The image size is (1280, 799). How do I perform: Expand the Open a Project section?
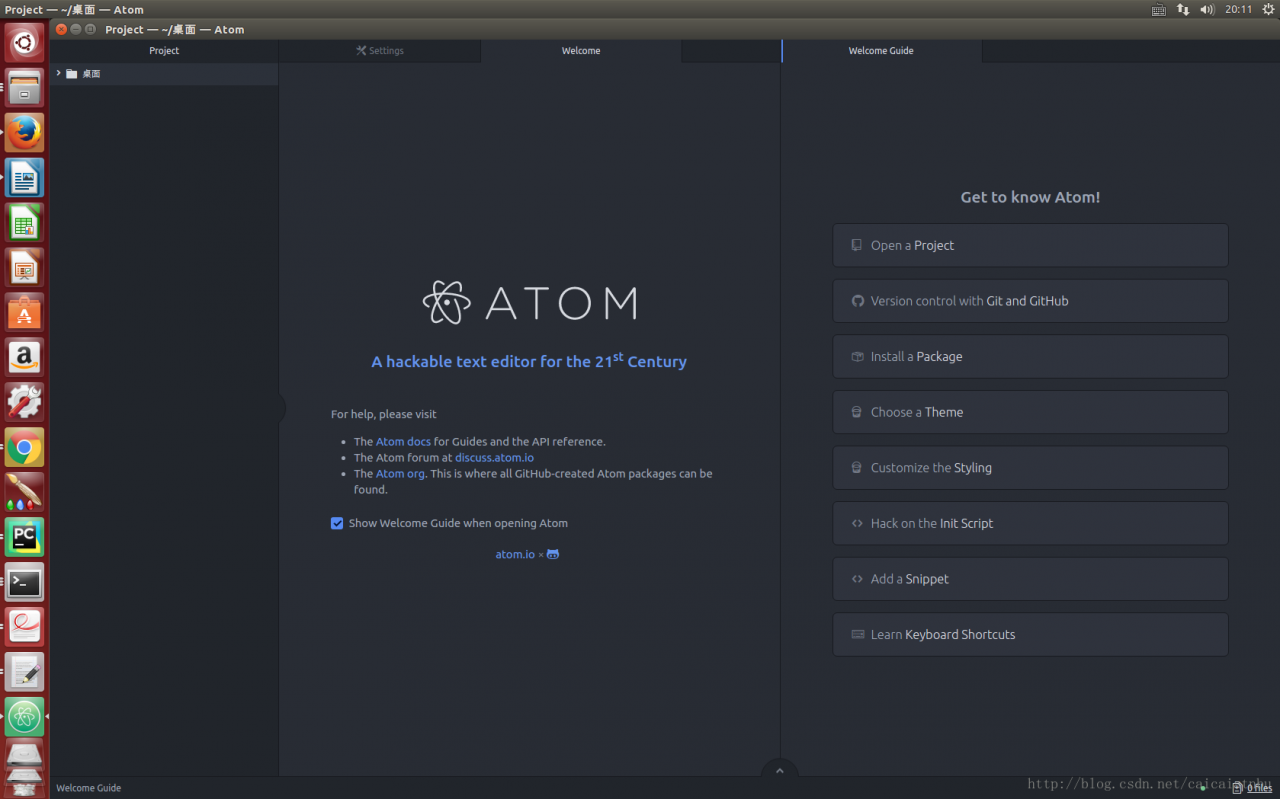[x=1030, y=245]
